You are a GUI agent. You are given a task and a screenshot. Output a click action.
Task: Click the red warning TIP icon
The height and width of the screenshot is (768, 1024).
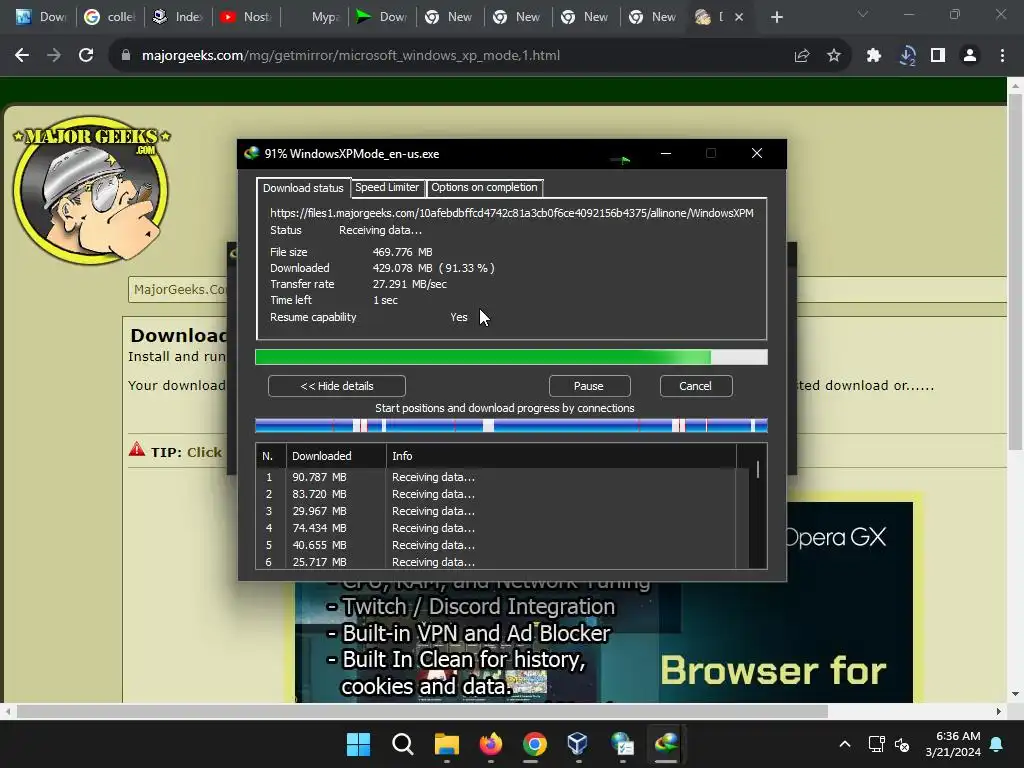[x=136, y=449]
